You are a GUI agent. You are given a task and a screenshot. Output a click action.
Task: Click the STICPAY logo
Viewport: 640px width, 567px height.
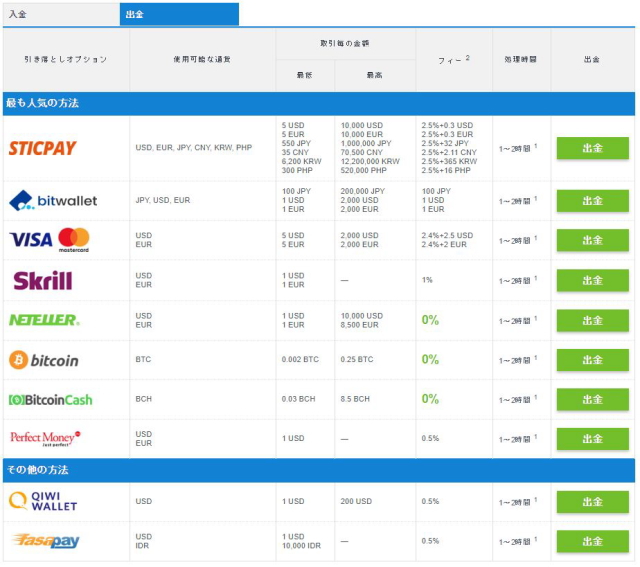click(42, 148)
